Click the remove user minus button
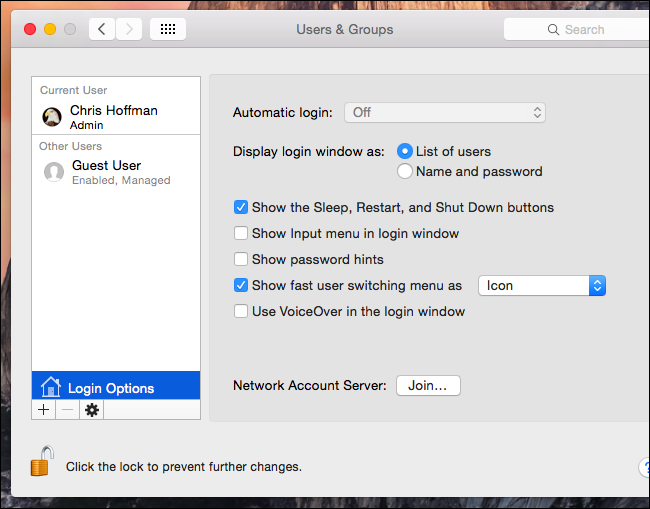Image resolution: width=650 pixels, height=509 pixels. point(67,410)
